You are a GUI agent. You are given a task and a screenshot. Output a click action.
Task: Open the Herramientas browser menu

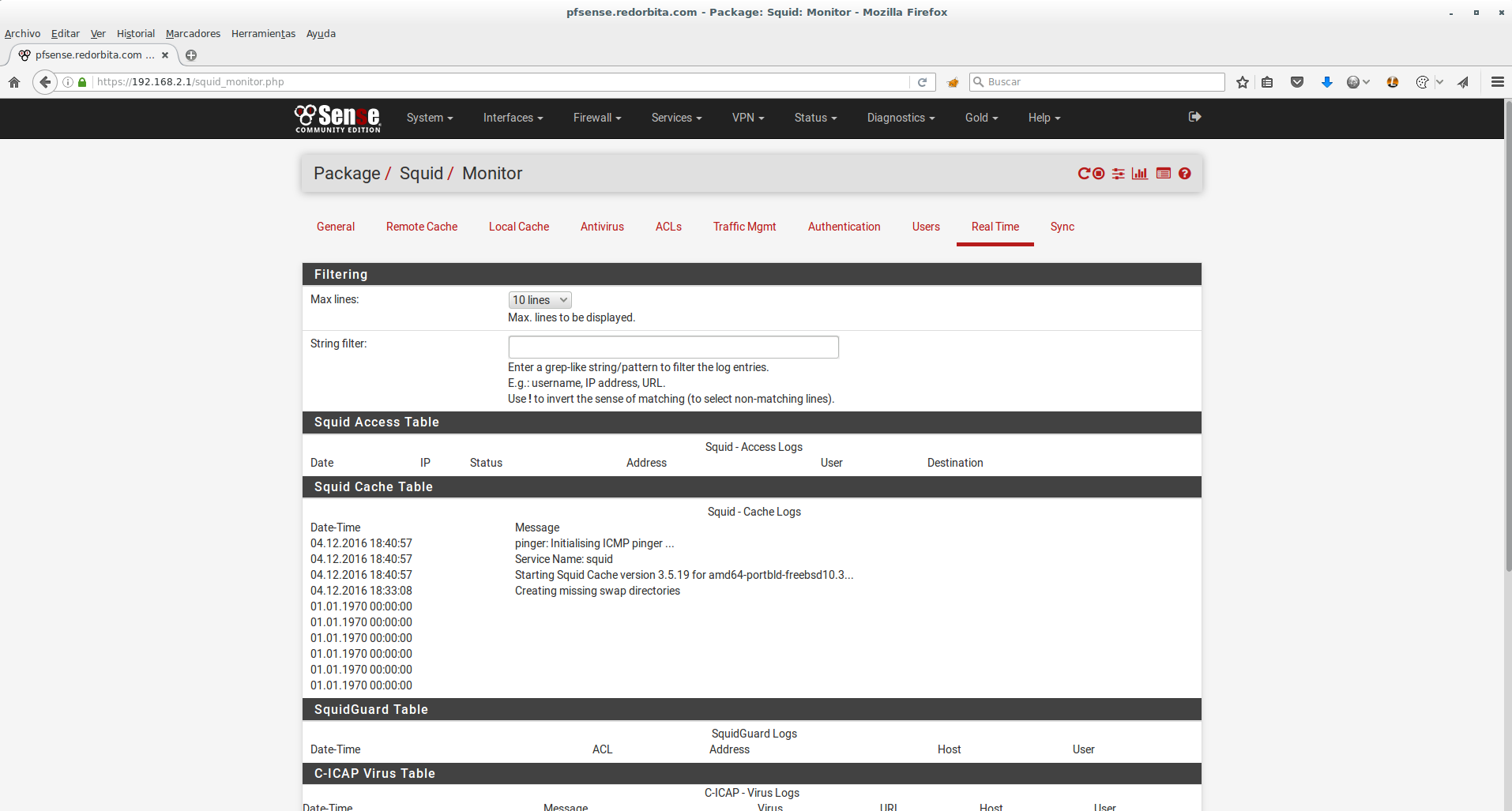click(x=263, y=33)
